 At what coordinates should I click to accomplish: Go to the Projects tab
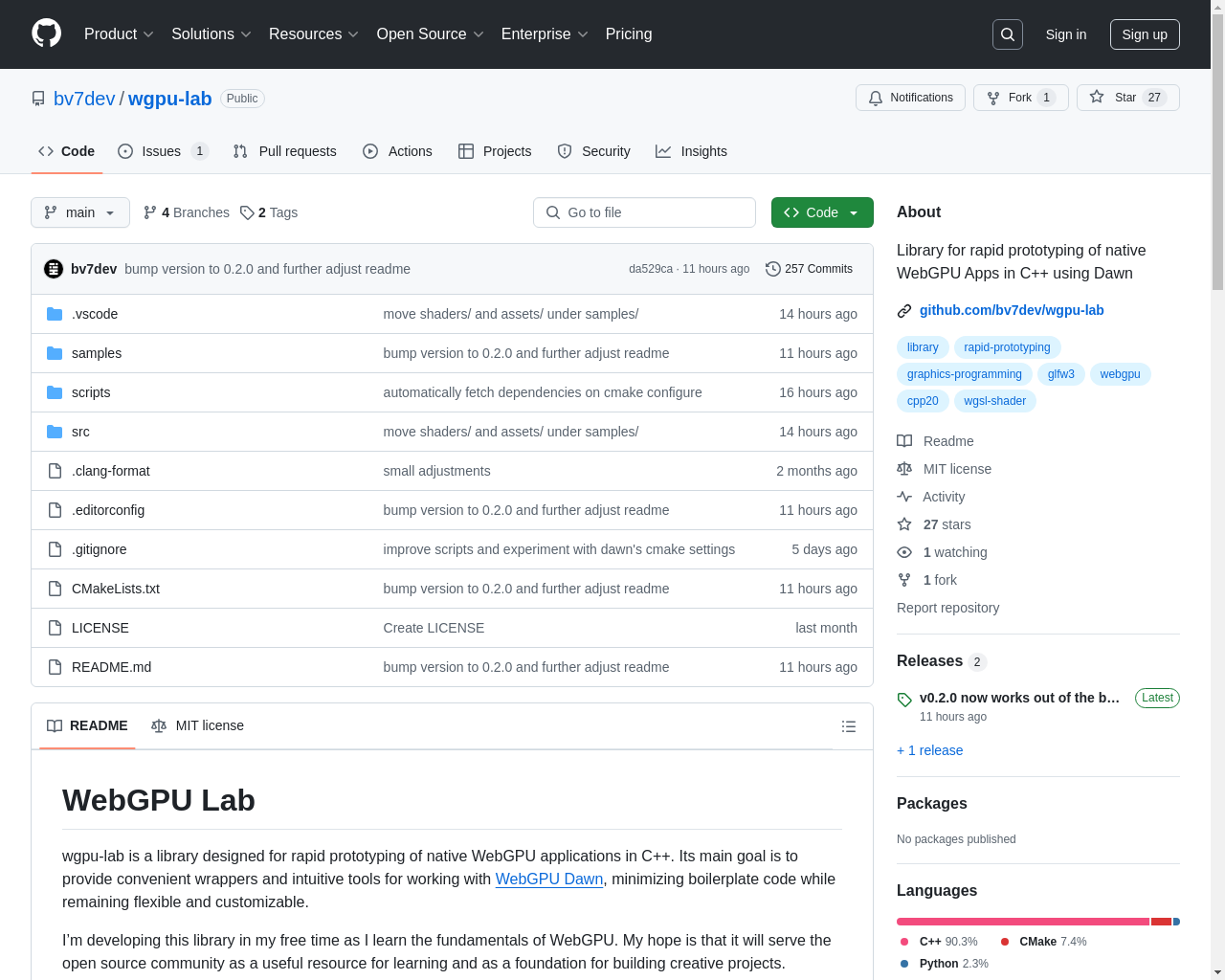pyautogui.click(x=495, y=151)
